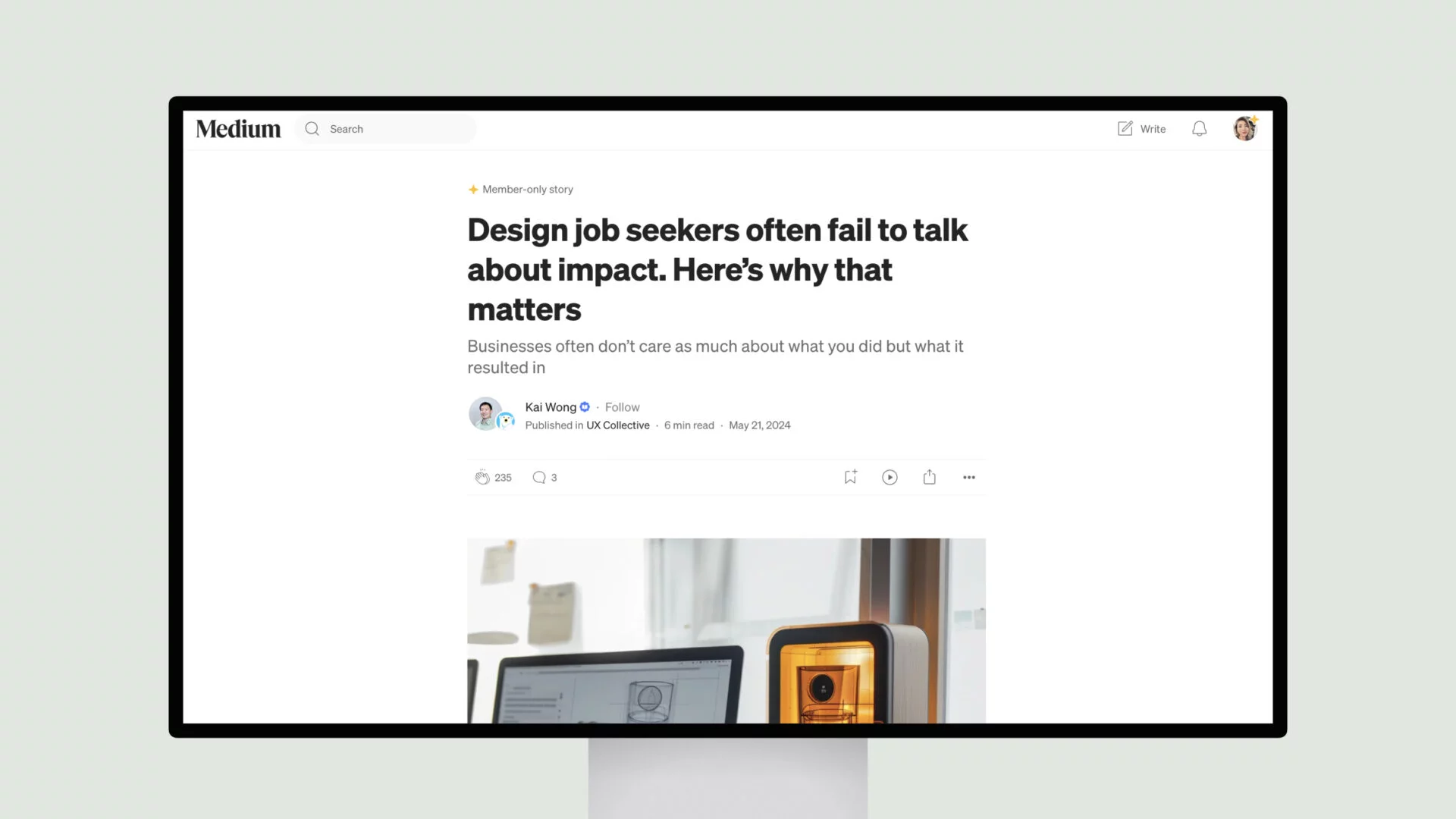The width and height of the screenshot is (1456, 819).
Task: Select the Write menu item in navbar
Action: (x=1141, y=128)
